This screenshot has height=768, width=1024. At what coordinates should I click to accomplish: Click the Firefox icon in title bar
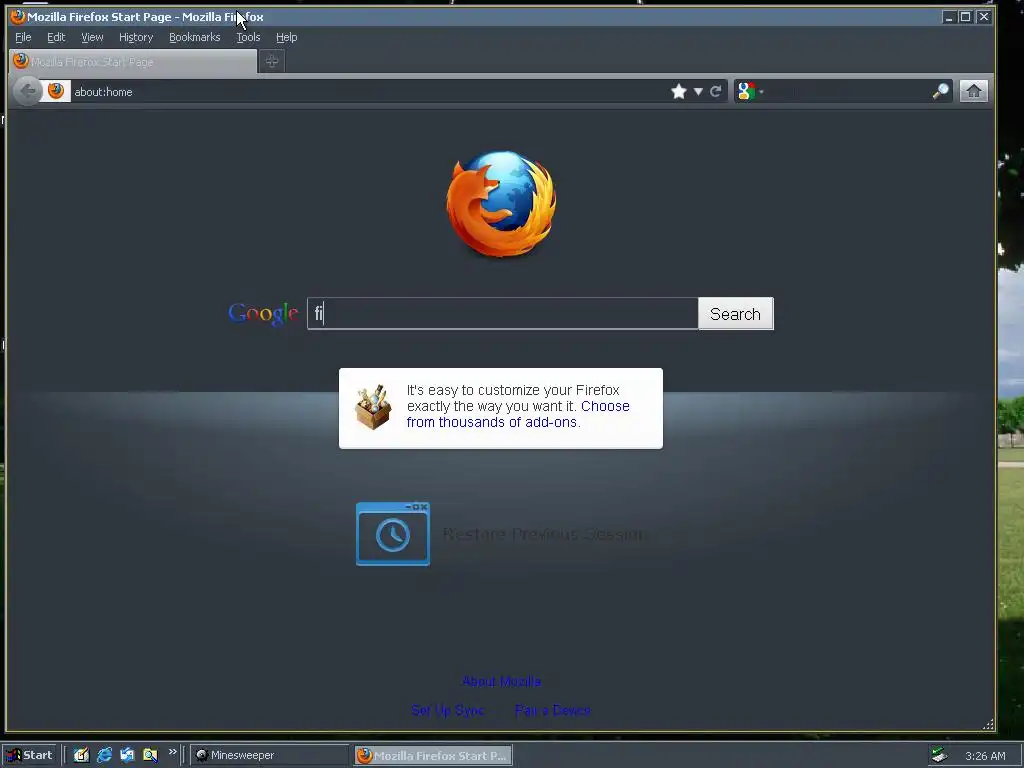pos(18,16)
